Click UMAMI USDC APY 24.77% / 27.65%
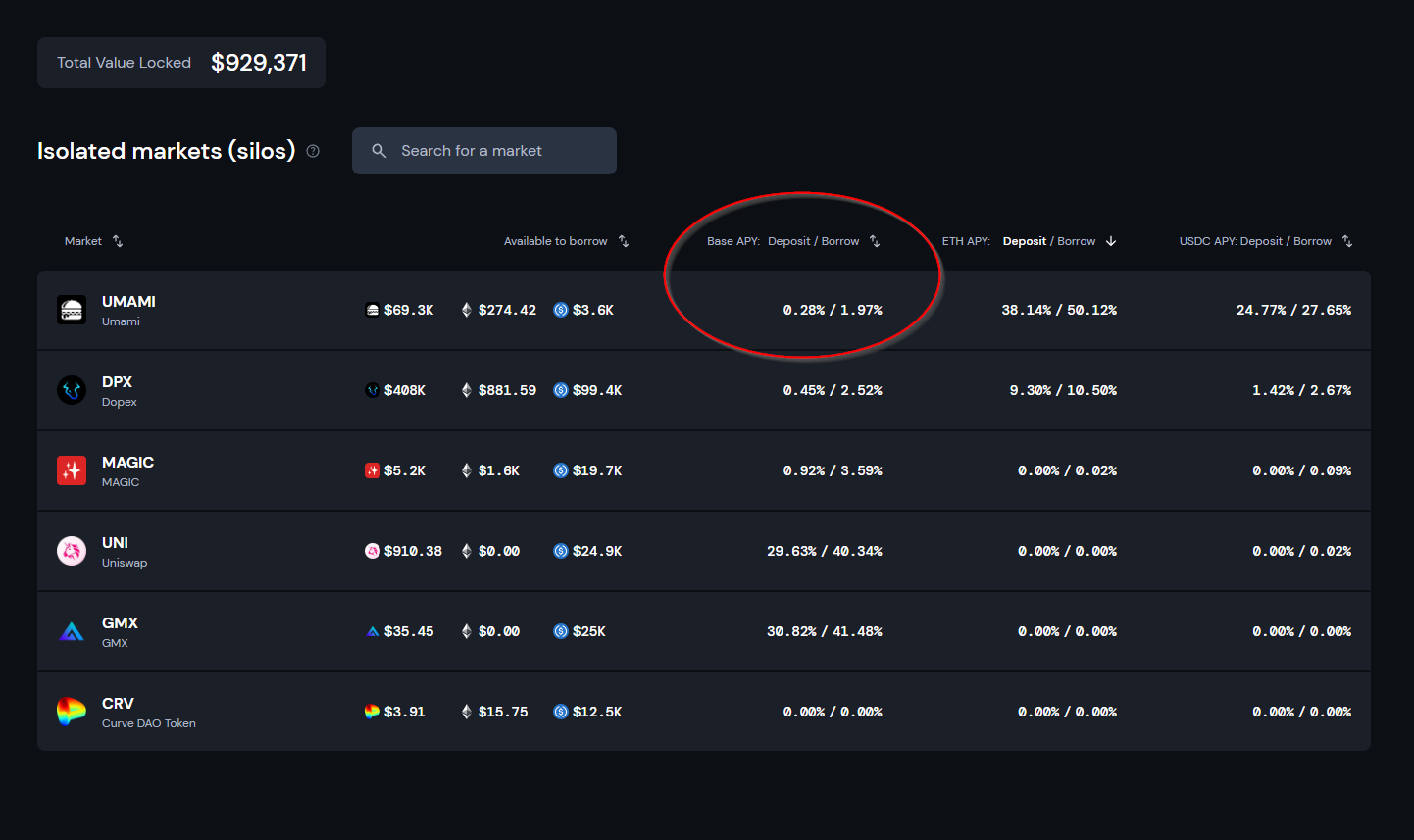The width and height of the screenshot is (1414, 840). 1293,310
